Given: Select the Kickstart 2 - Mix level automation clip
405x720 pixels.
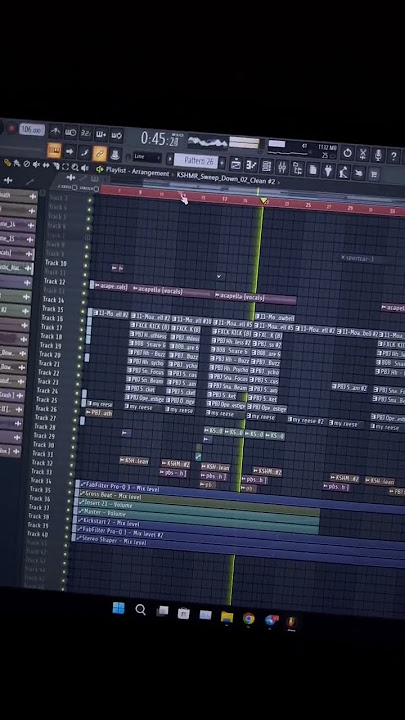Looking at the screenshot, I should [239, 533].
